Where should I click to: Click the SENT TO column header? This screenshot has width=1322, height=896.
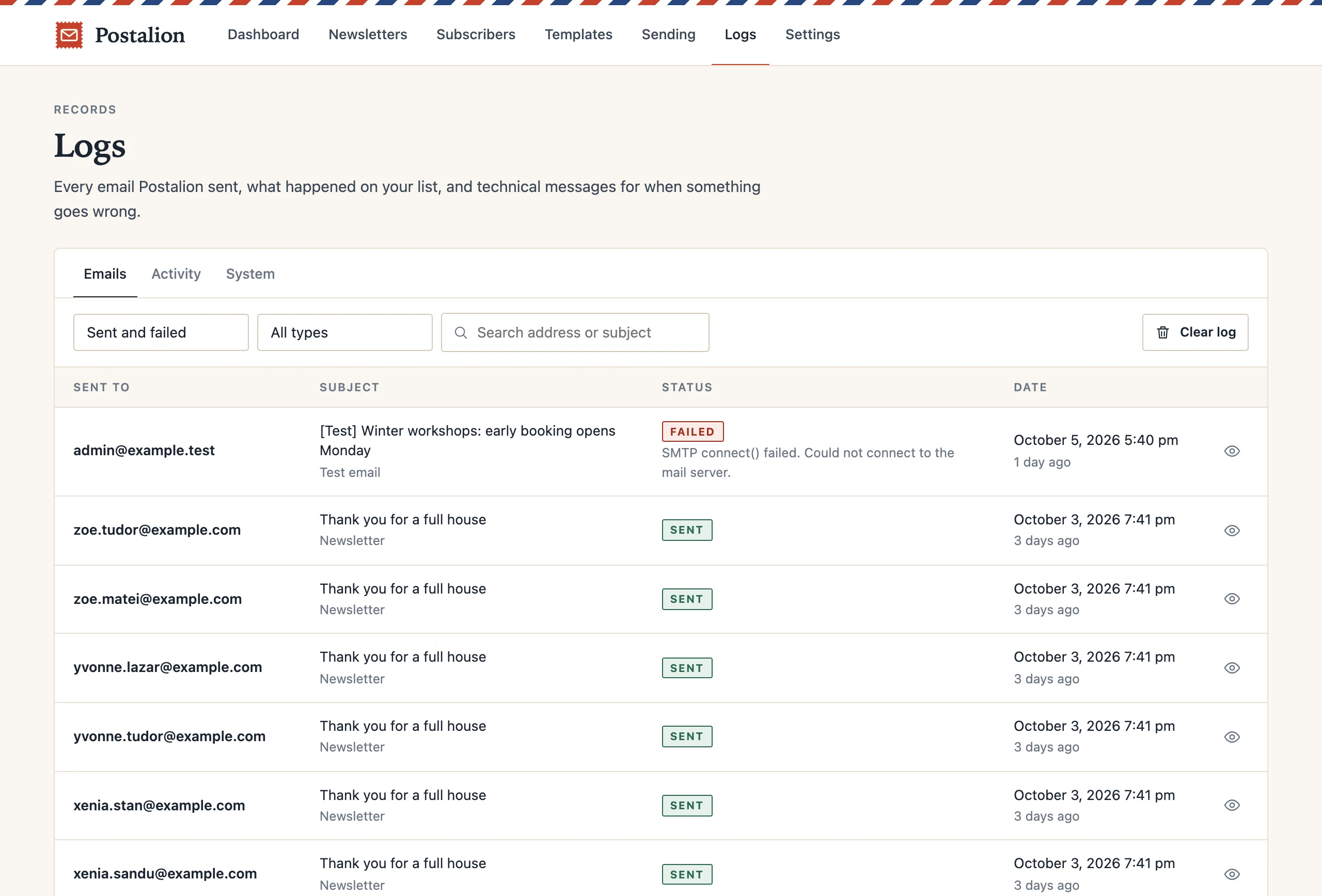(x=101, y=387)
